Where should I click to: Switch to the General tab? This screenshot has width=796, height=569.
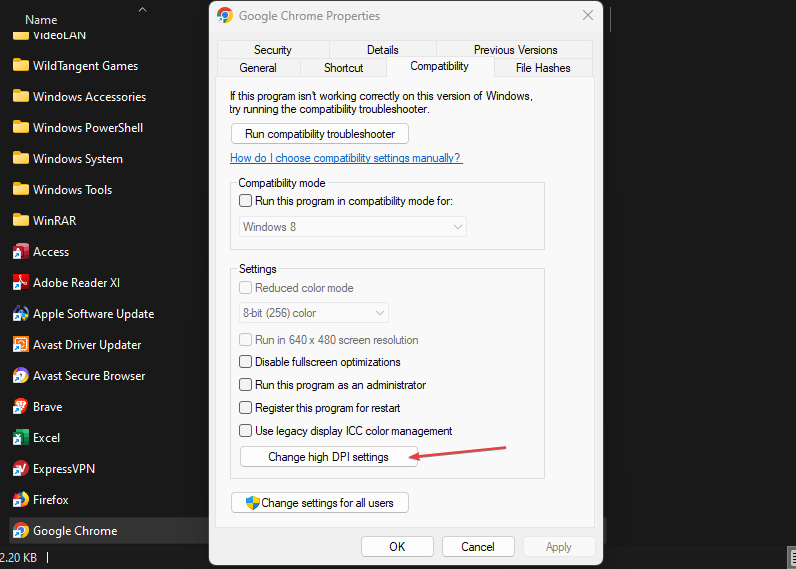tap(258, 68)
